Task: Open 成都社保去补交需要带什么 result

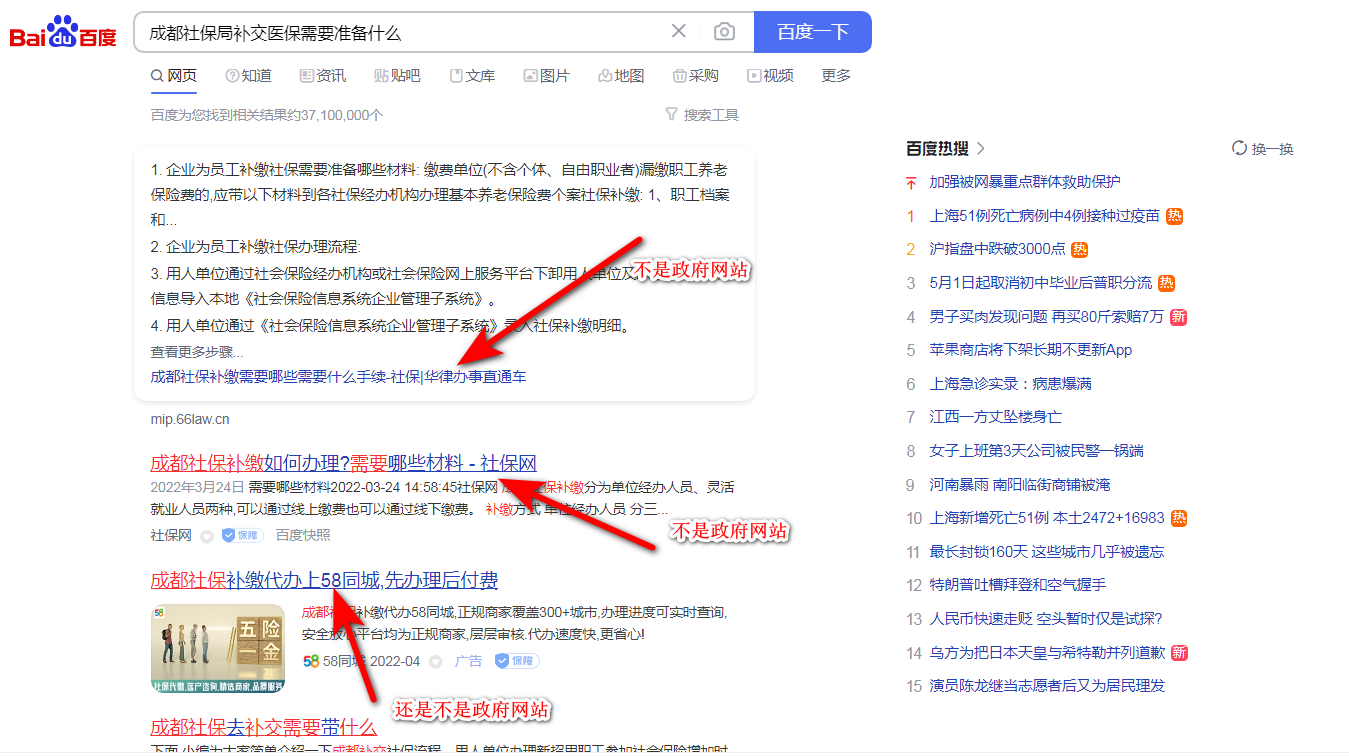Action: [263, 727]
